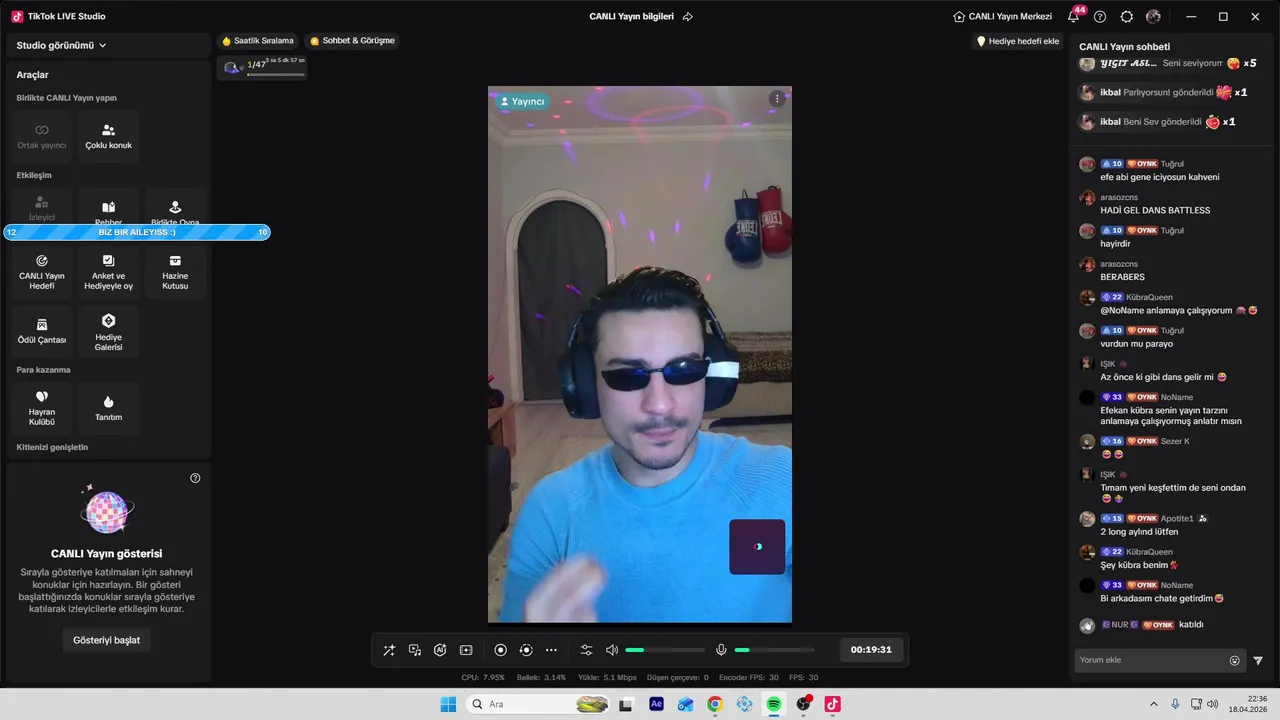The height and width of the screenshot is (720, 1280).
Task: Open the notifications bell with 44 badge
Action: [1074, 16]
